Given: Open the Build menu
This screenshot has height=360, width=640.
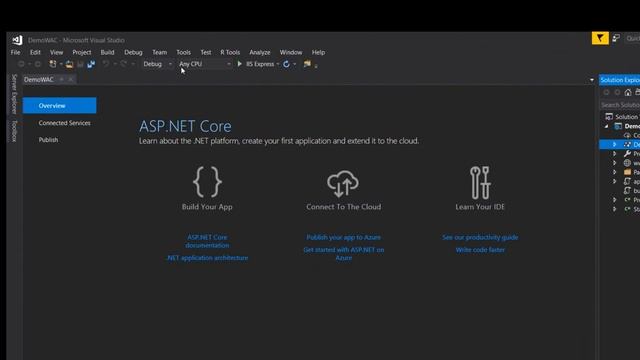Looking at the screenshot, I should (107, 52).
